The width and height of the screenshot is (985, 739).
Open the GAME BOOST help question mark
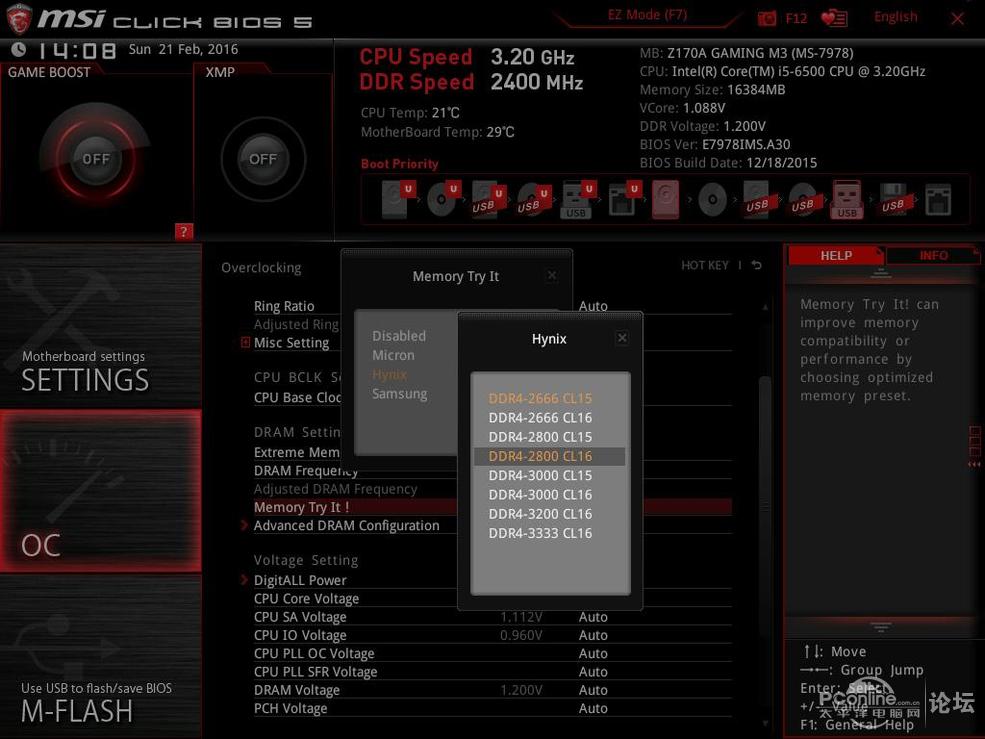coord(183,231)
